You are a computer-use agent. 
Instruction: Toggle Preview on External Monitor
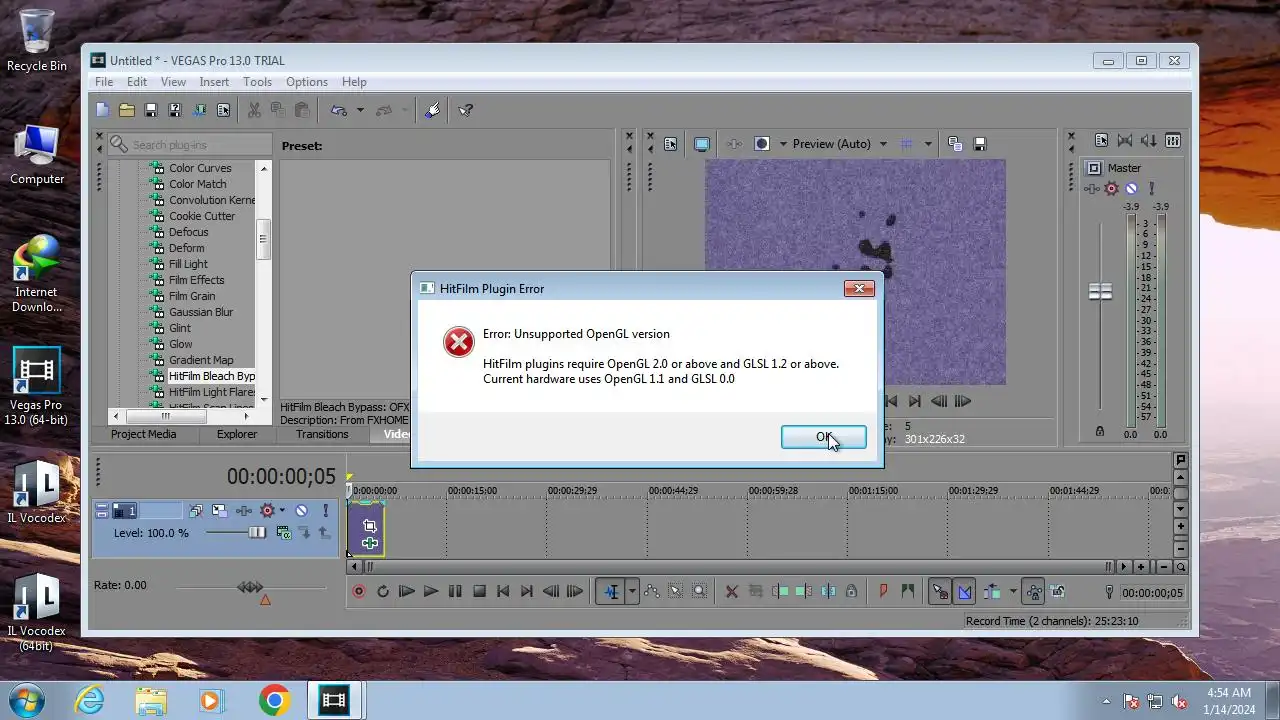point(702,144)
